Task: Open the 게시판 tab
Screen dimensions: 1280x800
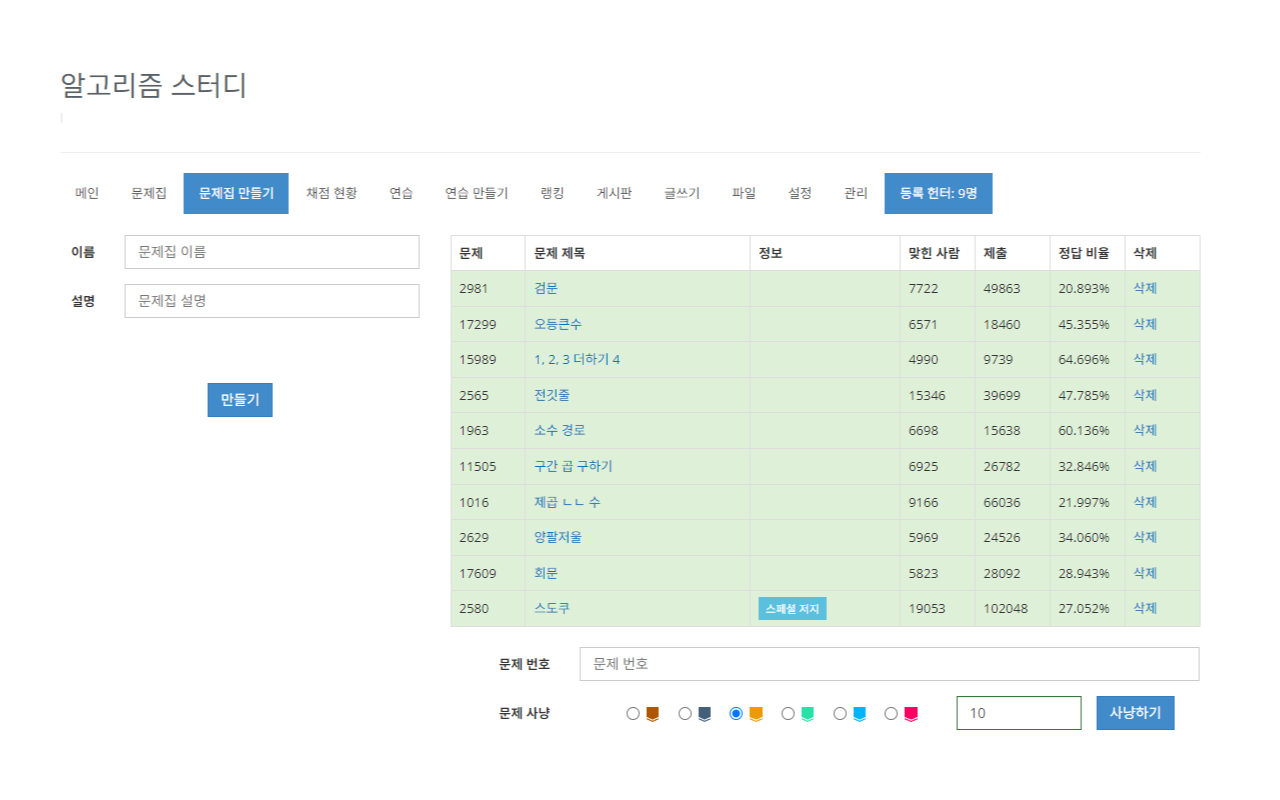Action: (x=614, y=194)
